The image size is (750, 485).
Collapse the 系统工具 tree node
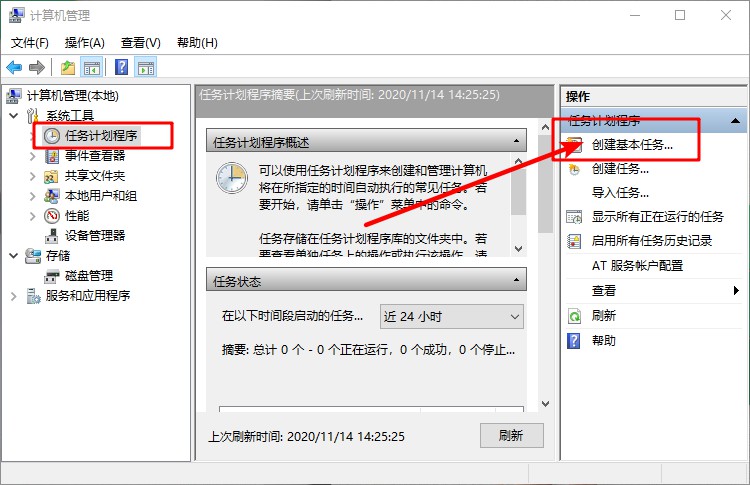coord(13,116)
